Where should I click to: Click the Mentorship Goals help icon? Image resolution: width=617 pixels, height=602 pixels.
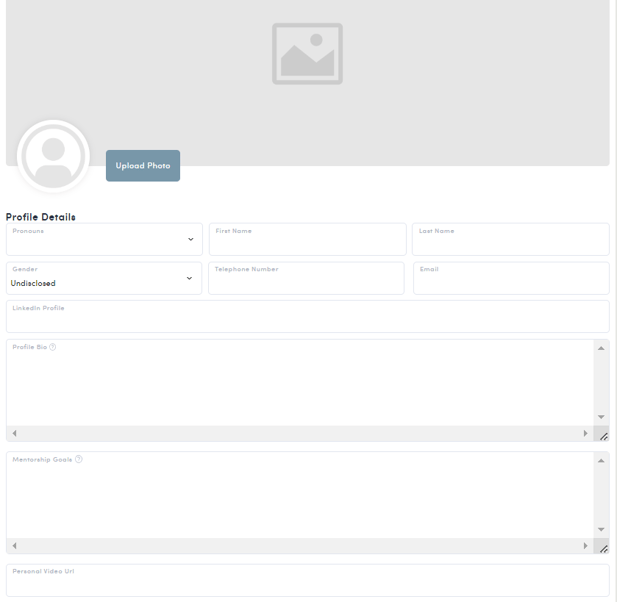coord(79,459)
